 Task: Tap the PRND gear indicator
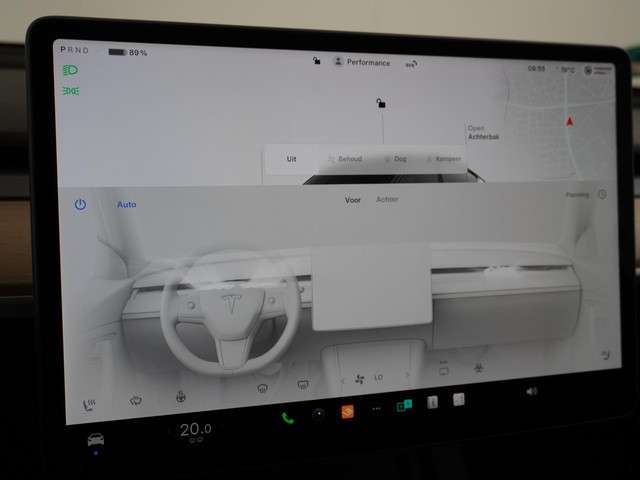pyautogui.click(x=74, y=50)
